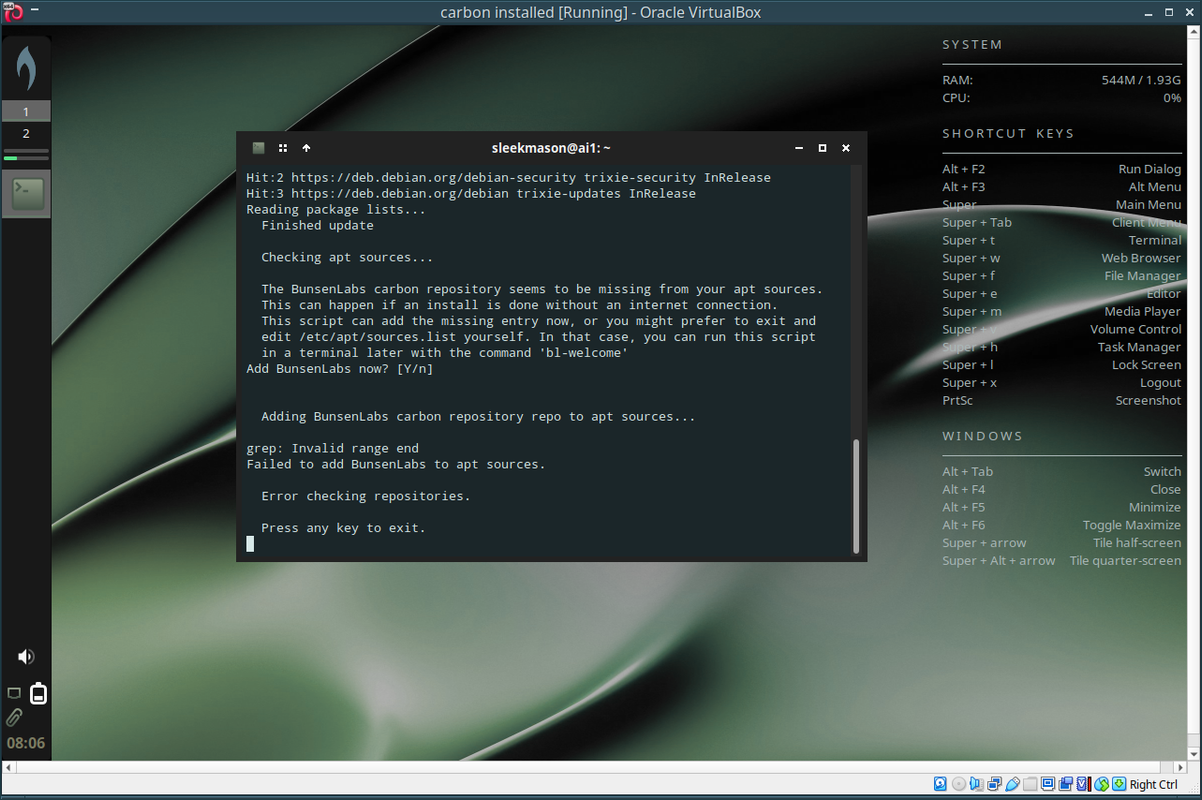Click the 'Screenshot' shortcut label
1202x800 pixels.
(x=1148, y=400)
